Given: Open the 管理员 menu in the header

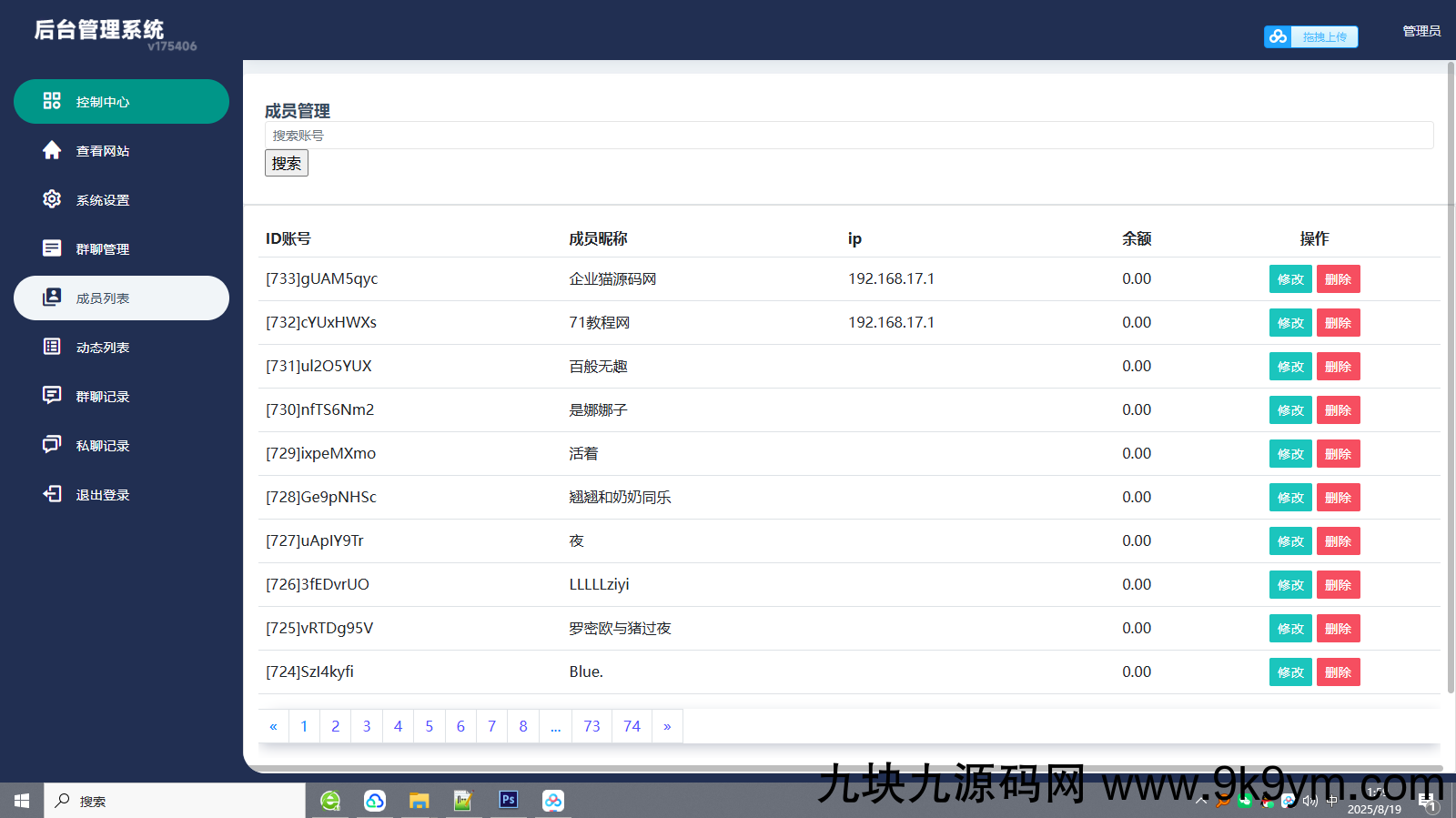Looking at the screenshot, I should 1421,31.
